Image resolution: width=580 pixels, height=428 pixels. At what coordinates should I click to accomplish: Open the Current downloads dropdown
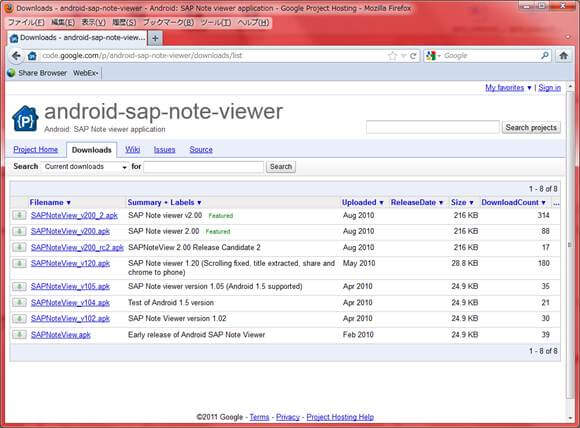point(85,167)
